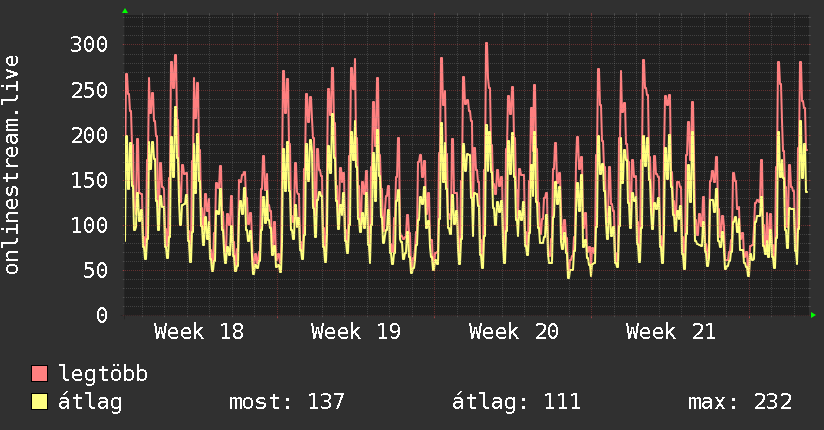Click the 200 y-axis value label

(x=89, y=135)
